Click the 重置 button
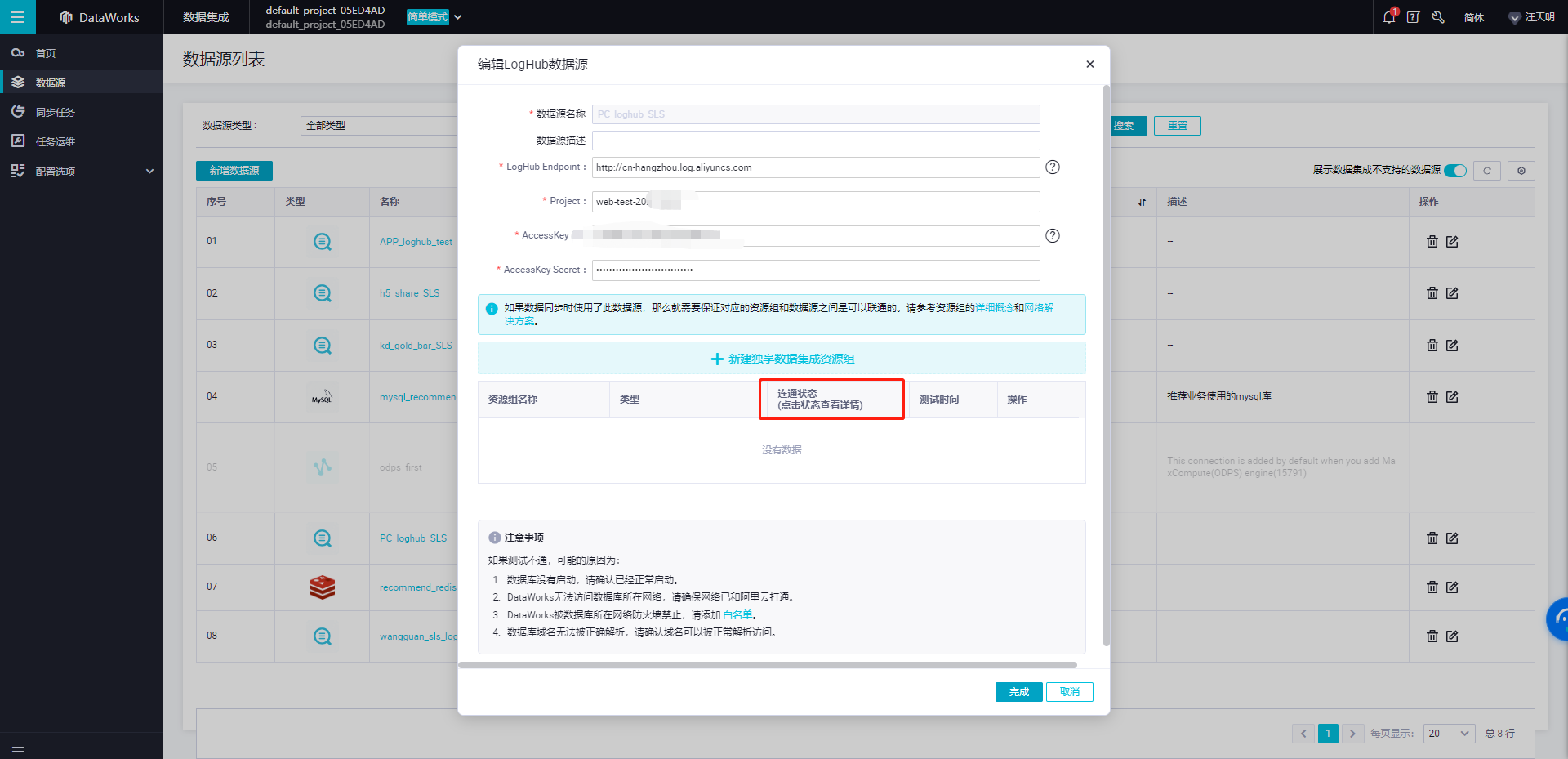1568x759 pixels. (x=1178, y=126)
